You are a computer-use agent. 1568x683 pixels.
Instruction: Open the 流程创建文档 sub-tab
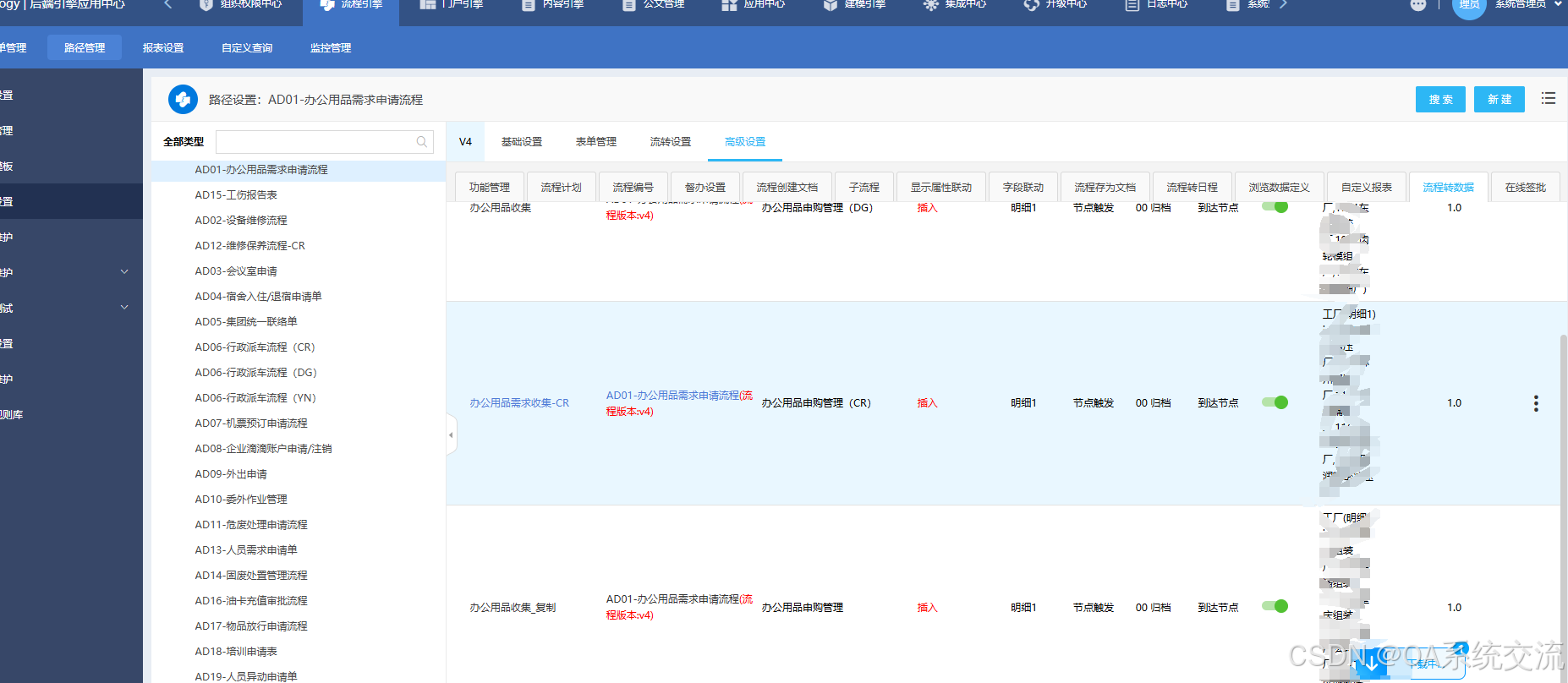coord(787,187)
